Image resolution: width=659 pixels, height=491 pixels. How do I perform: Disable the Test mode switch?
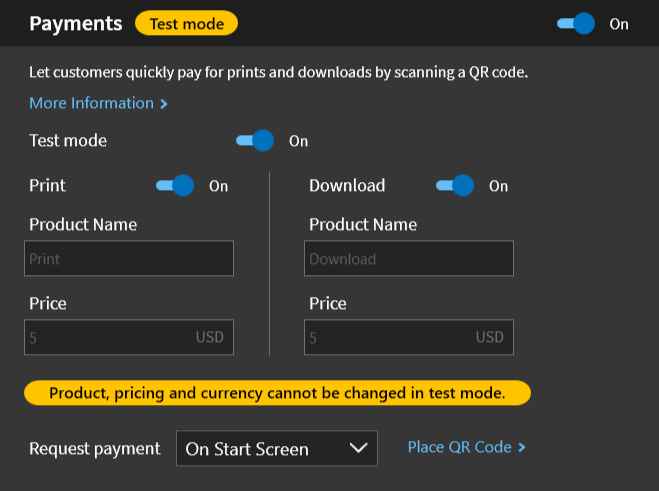[255, 140]
